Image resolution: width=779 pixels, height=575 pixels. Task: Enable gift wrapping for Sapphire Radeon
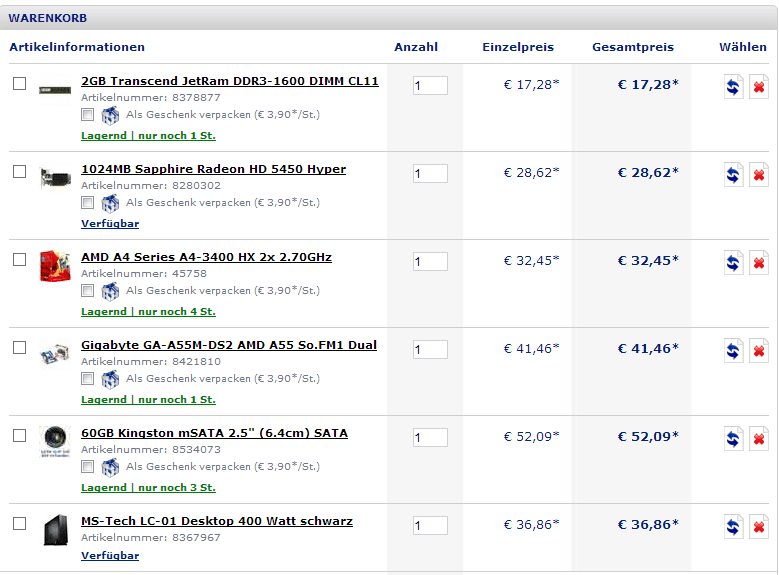click(87, 203)
